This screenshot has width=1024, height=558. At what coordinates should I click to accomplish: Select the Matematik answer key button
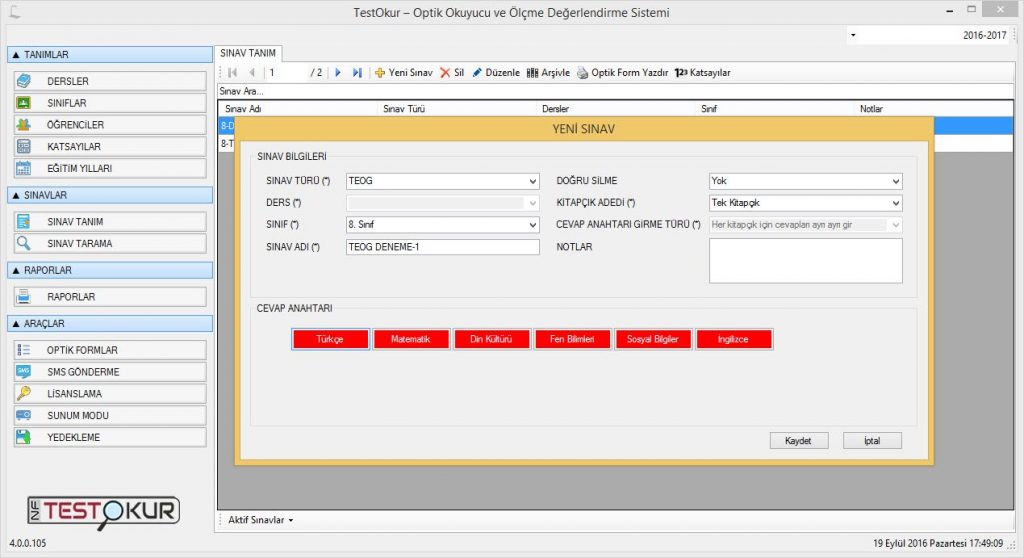pyautogui.click(x=411, y=339)
